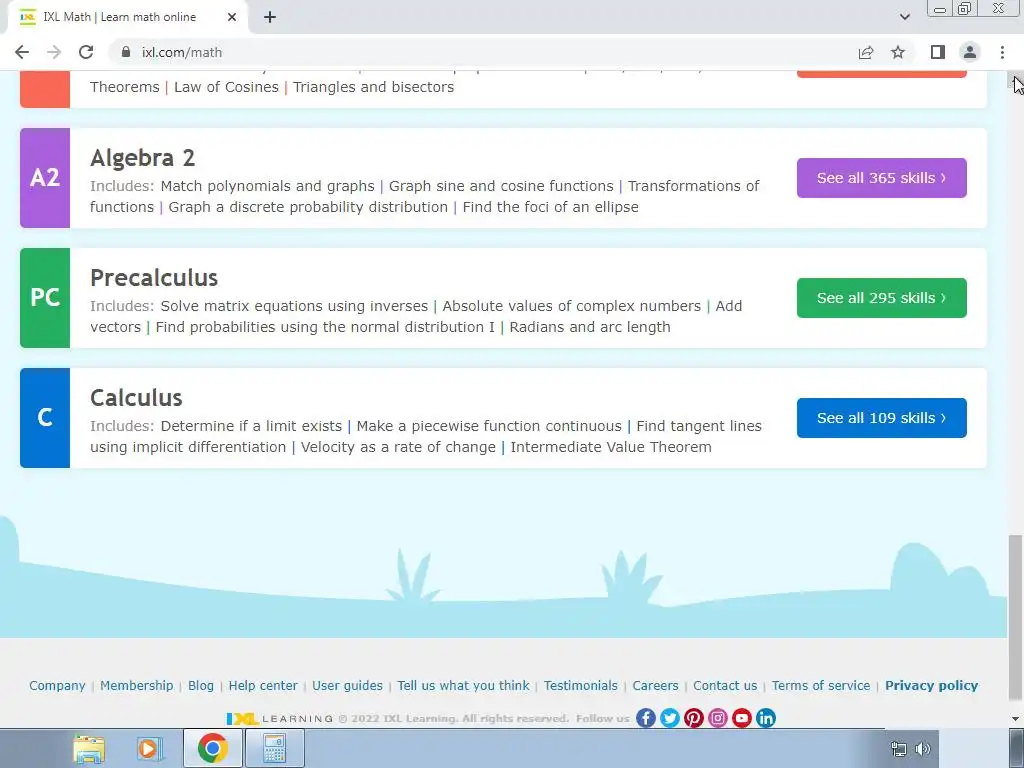The image size is (1024, 768).
Task: Open the Contact us footer link
Action: tap(725, 686)
